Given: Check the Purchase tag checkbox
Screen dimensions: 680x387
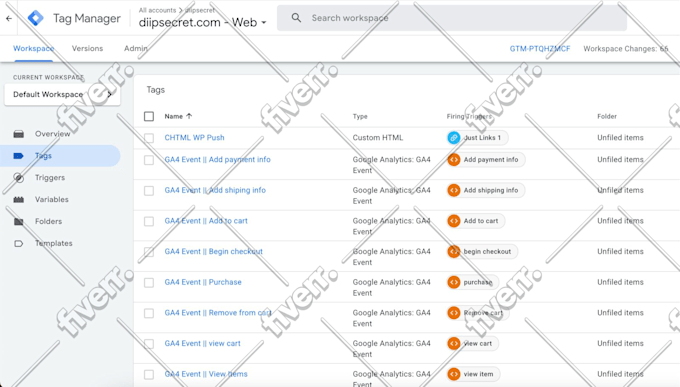Looking at the screenshot, I should [x=149, y=282].
